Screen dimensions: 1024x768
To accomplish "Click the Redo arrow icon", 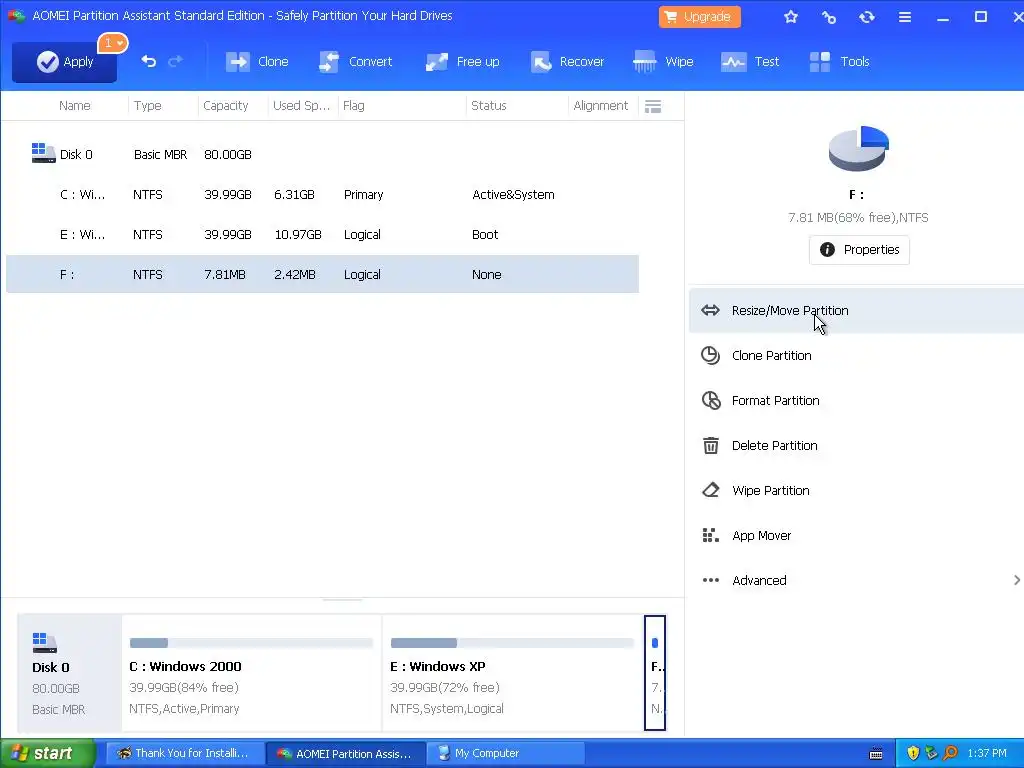I will point(175,61).
